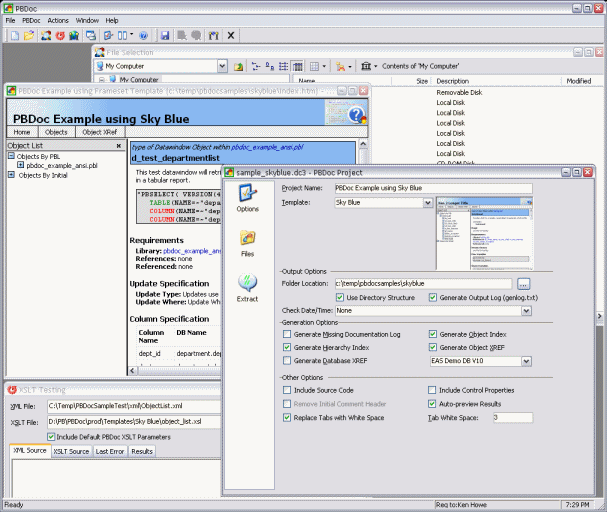Click the Project Name input field

coord(433,187)
